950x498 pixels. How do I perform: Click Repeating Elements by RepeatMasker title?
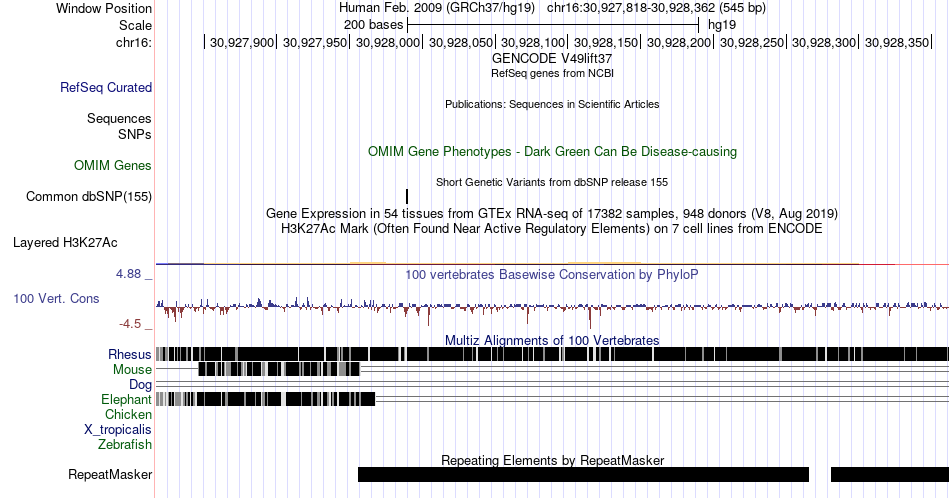[552, 460]
